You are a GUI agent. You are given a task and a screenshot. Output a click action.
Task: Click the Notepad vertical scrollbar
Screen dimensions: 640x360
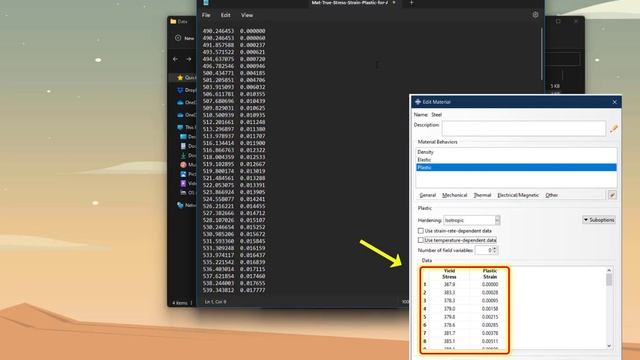(x=541, y=53)
